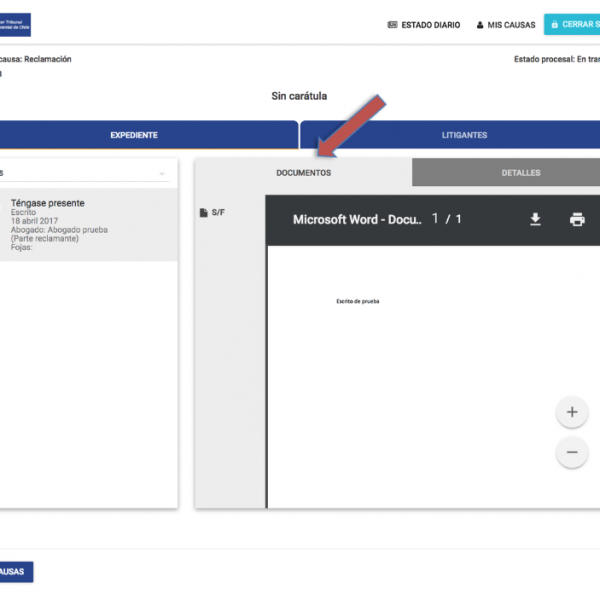This screenshot has height=600, width=600.
Task: Click the Estado Diario card icon
Action: point(392,25)
